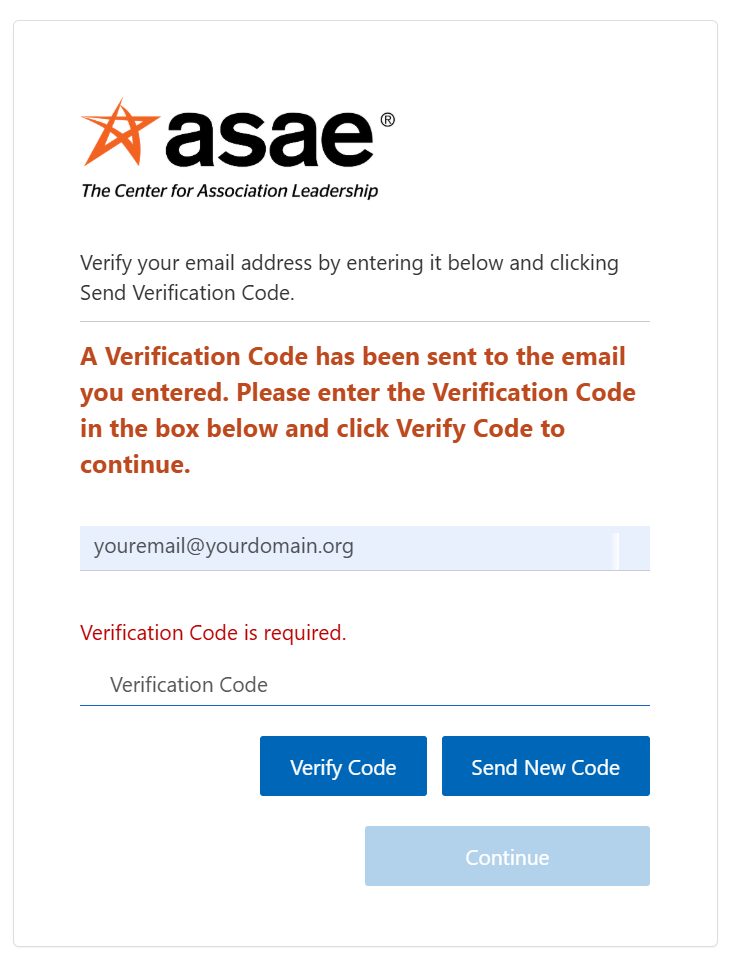Click the 'Verification Code' placeholder text
The image size is (745, 973).
tap(189, 685)
